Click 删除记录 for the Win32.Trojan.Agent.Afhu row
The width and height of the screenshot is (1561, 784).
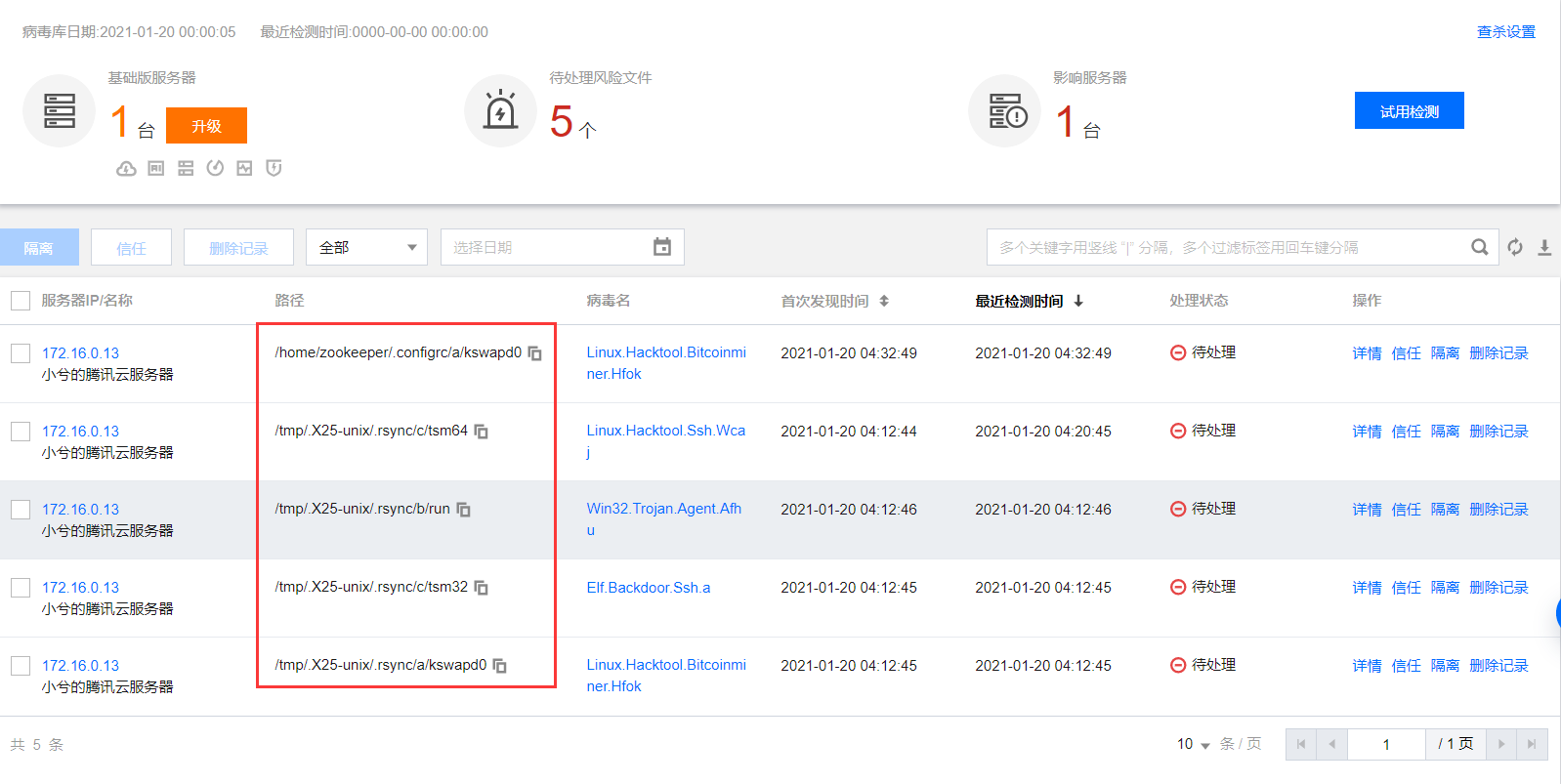1498,510
